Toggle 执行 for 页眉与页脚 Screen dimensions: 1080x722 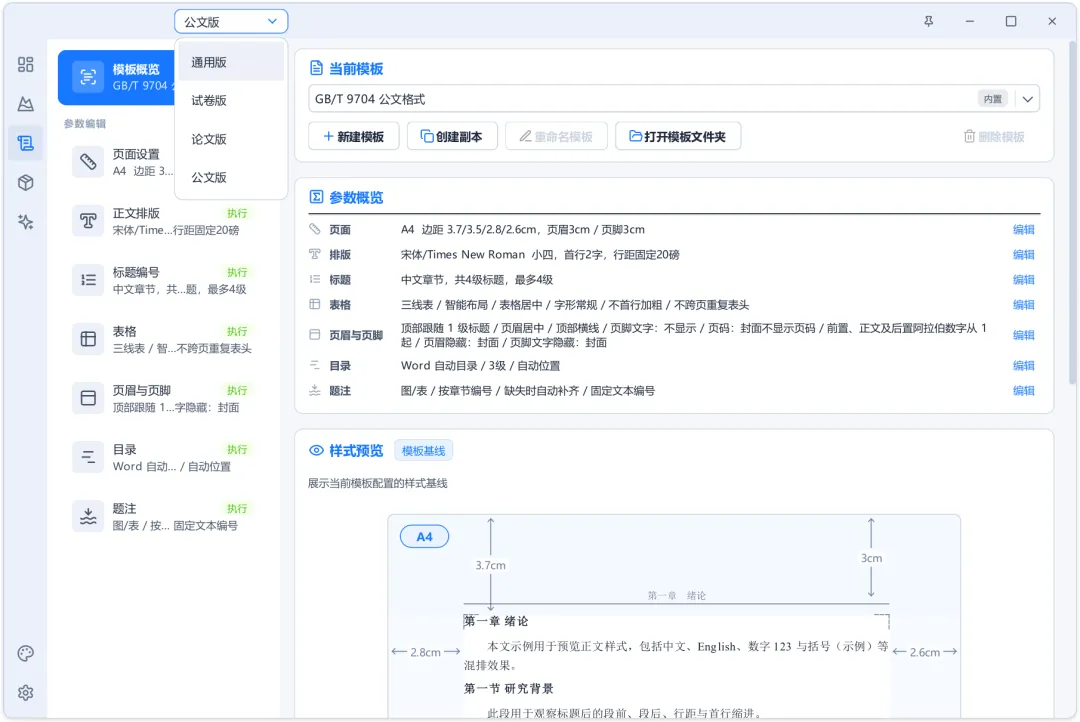[237, 391]
